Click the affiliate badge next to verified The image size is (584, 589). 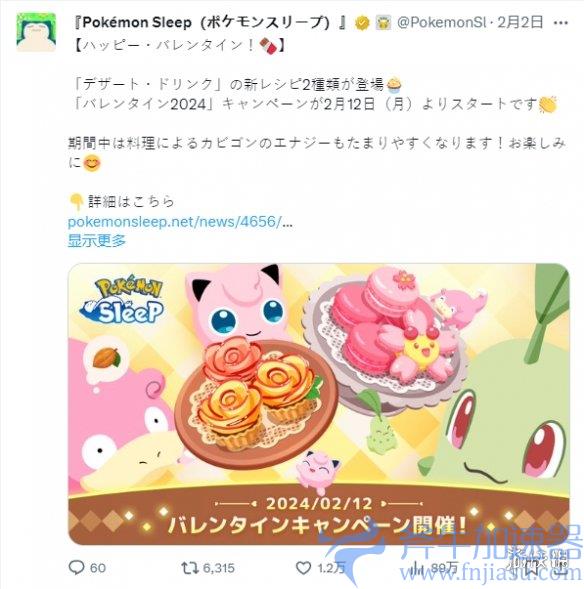pyautogui.click(x=383, y=23)
